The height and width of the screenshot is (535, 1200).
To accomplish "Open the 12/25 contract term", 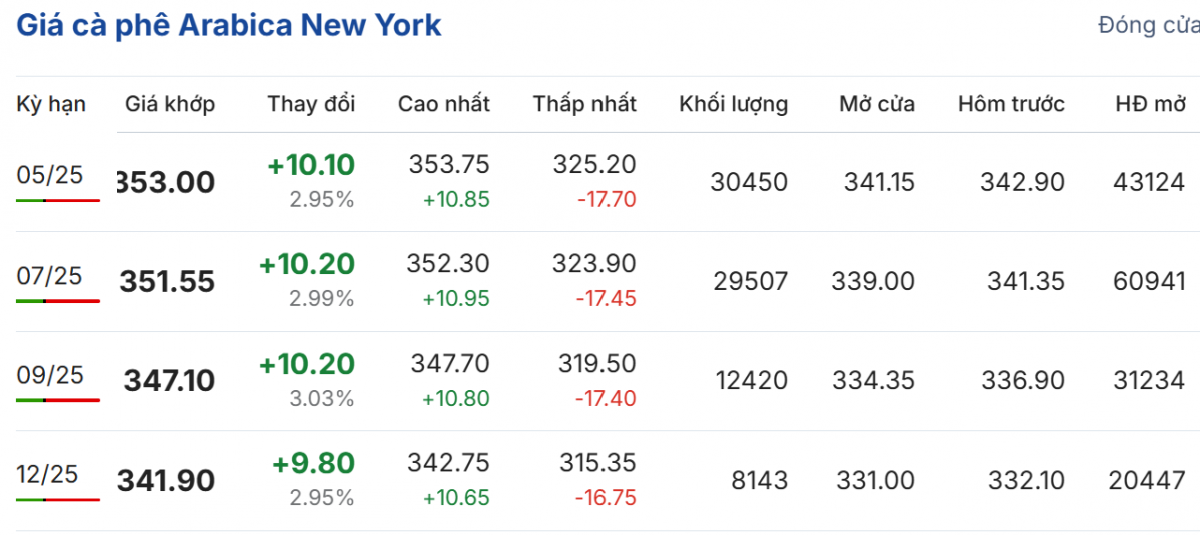I will [50, 475].
